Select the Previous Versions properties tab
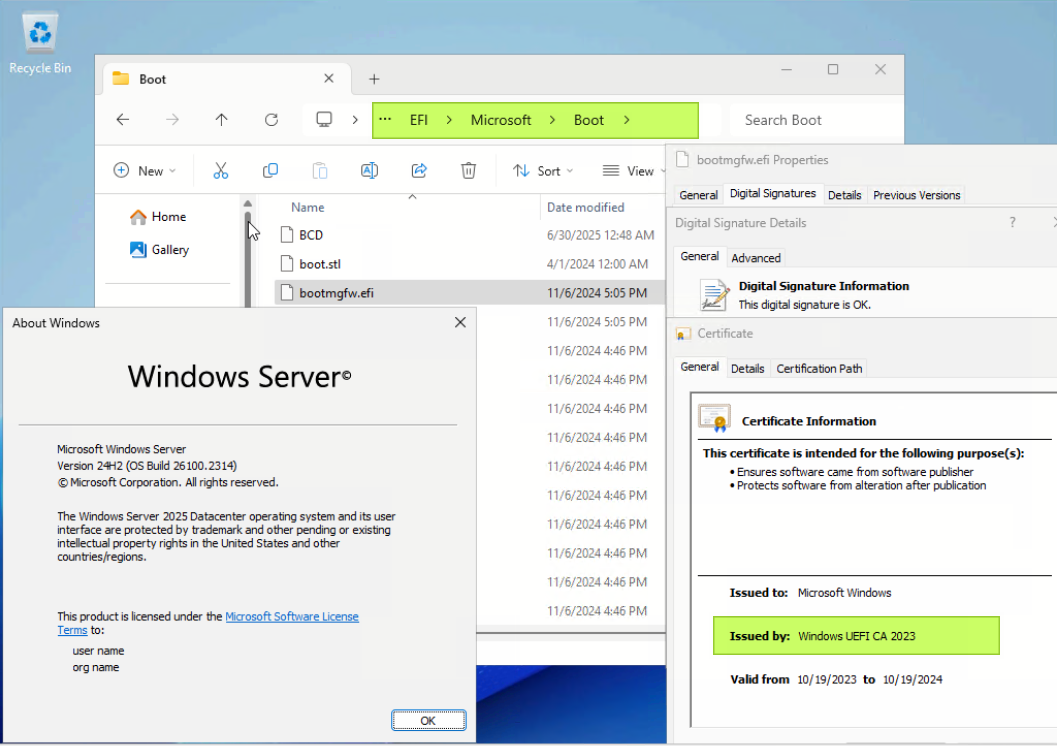1057x746 pixels. pyautogui.click(x=916, y=195)
